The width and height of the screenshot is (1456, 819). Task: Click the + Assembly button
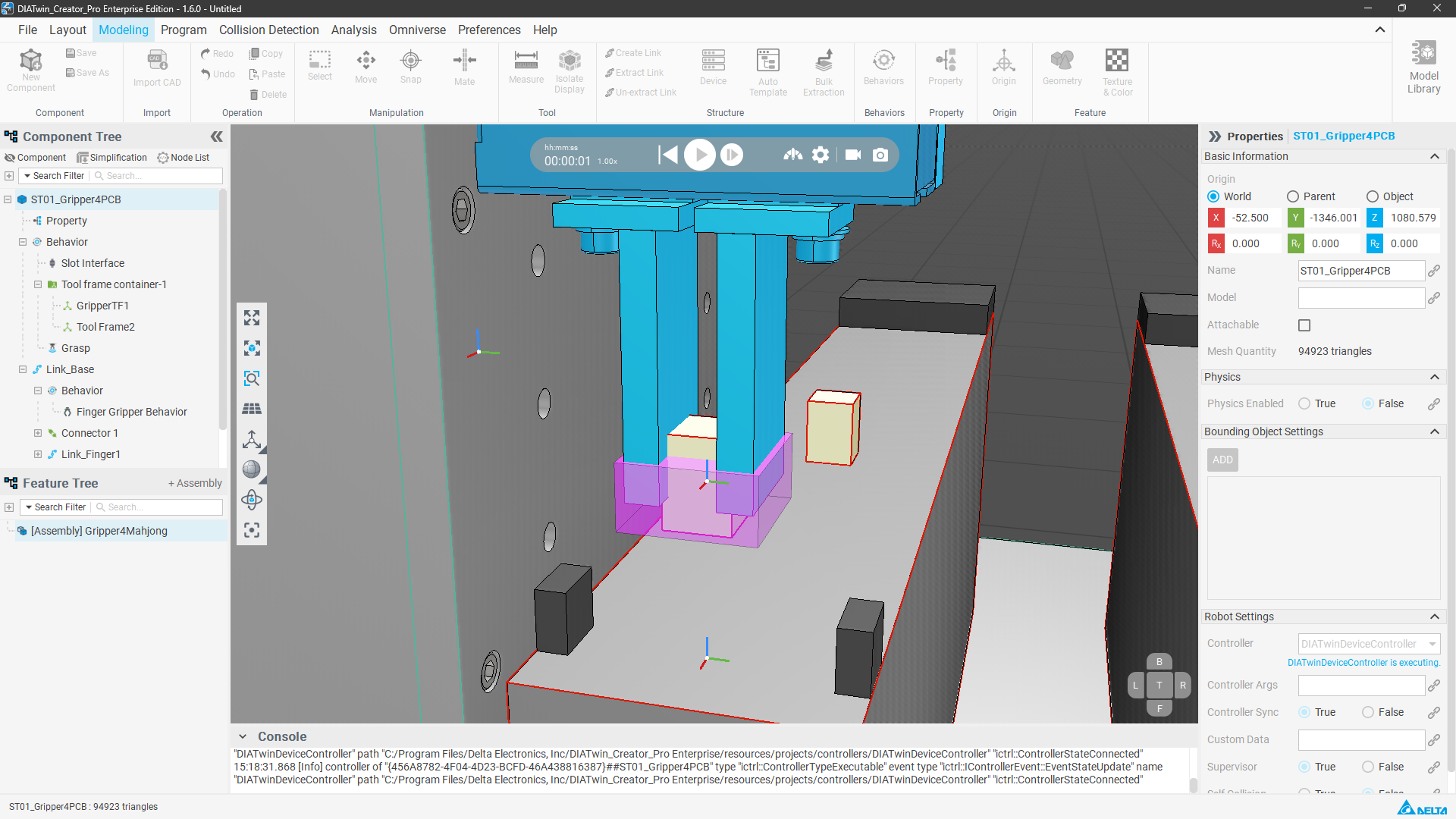click(195, 484)
